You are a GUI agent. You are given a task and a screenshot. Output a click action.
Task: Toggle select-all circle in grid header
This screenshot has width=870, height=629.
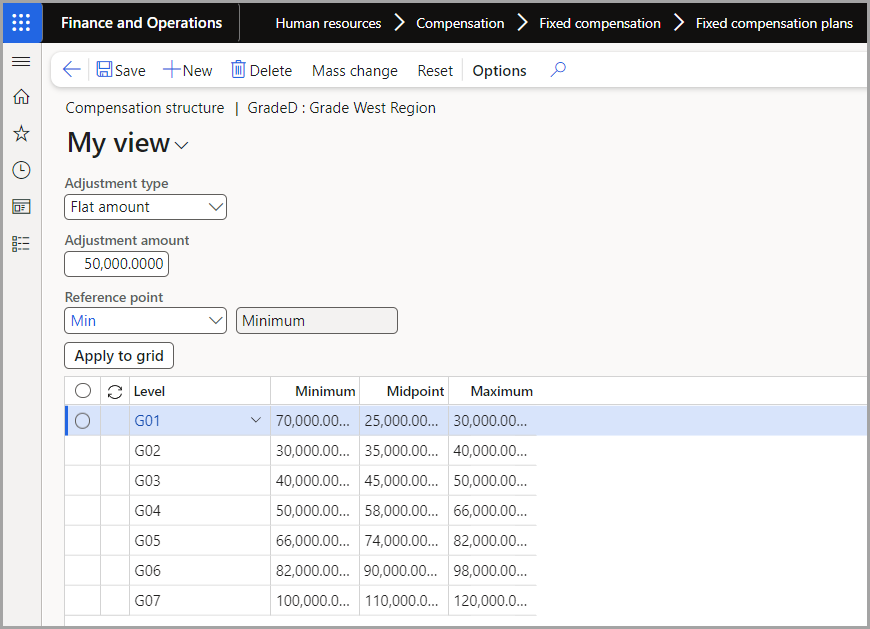pyautogui.click(x=83, y=391)
